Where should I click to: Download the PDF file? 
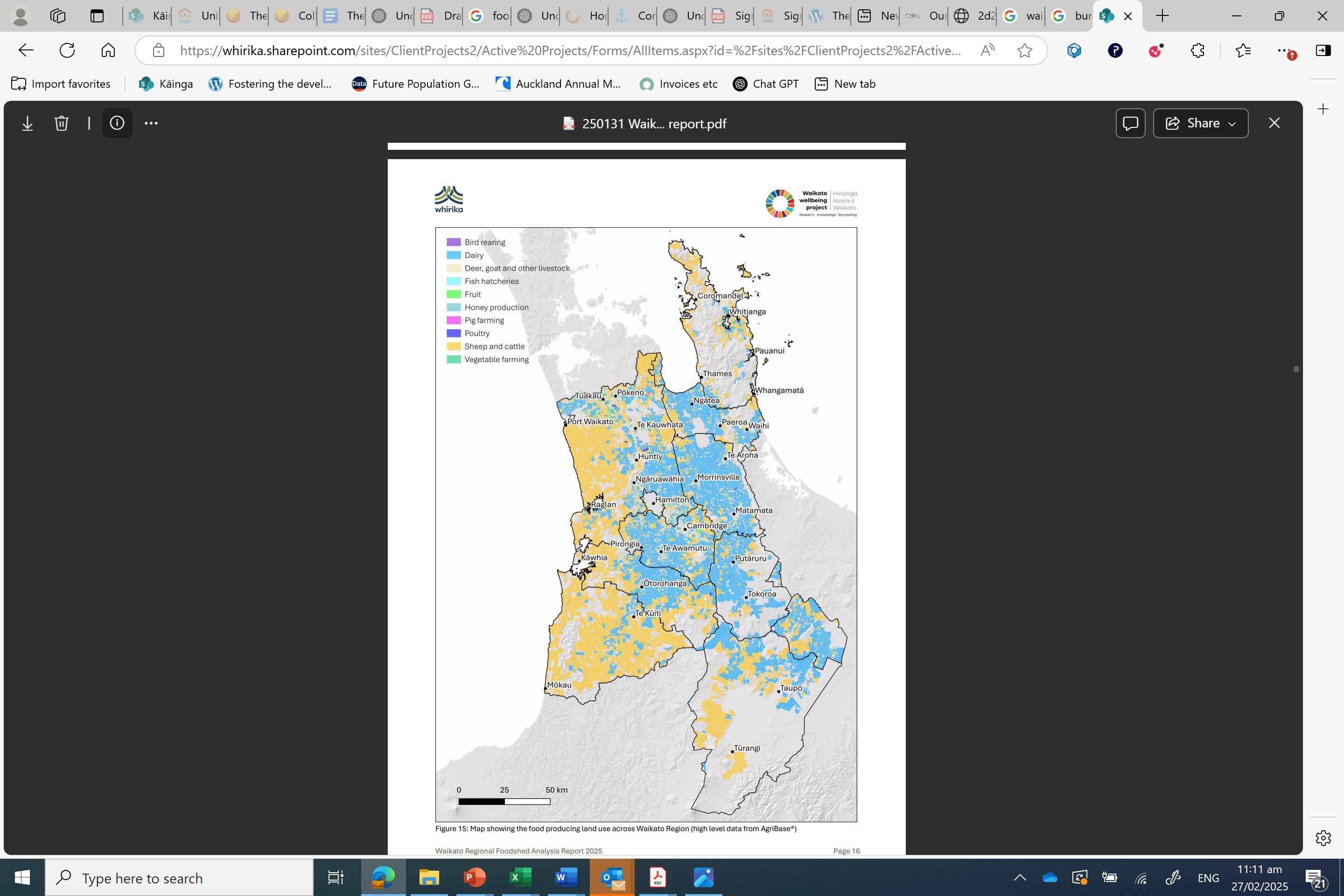pyautogui.click(x=28, y=123)
